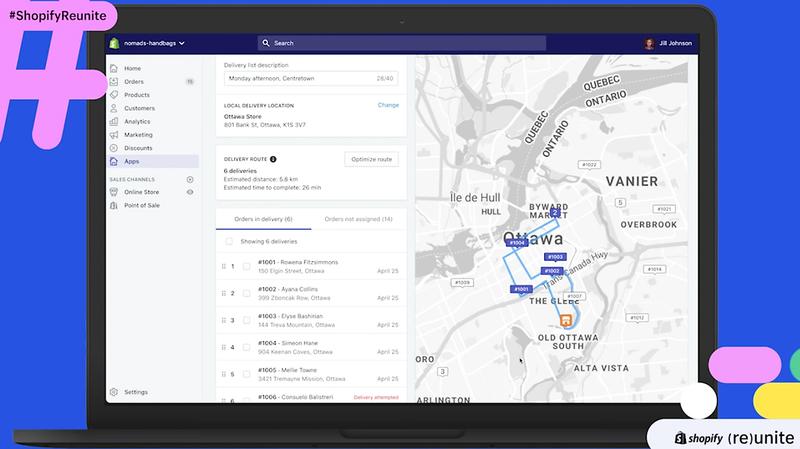Image resolution: width=800 pixels, height=449 pixels.
Task: Click the red 'Delivery attempted' status
Action: (376, 397)
